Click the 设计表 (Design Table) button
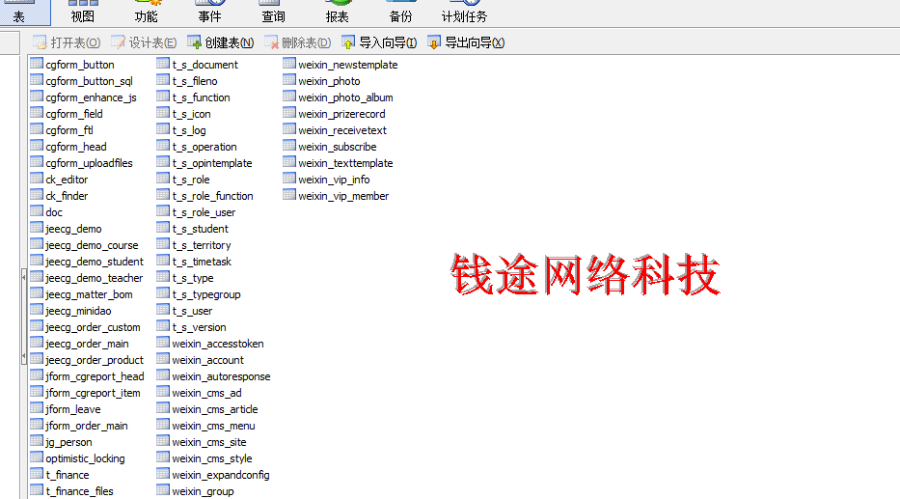 click(x=143, y=42)
